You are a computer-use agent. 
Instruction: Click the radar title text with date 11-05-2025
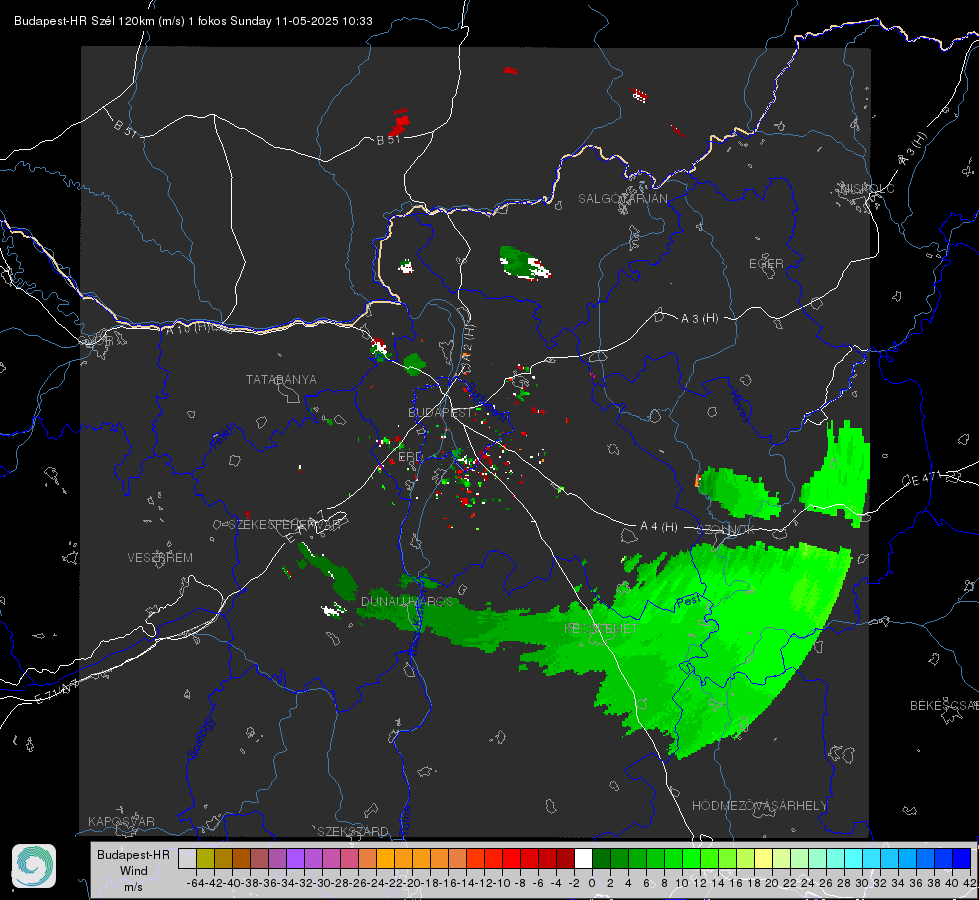(193, 21)
